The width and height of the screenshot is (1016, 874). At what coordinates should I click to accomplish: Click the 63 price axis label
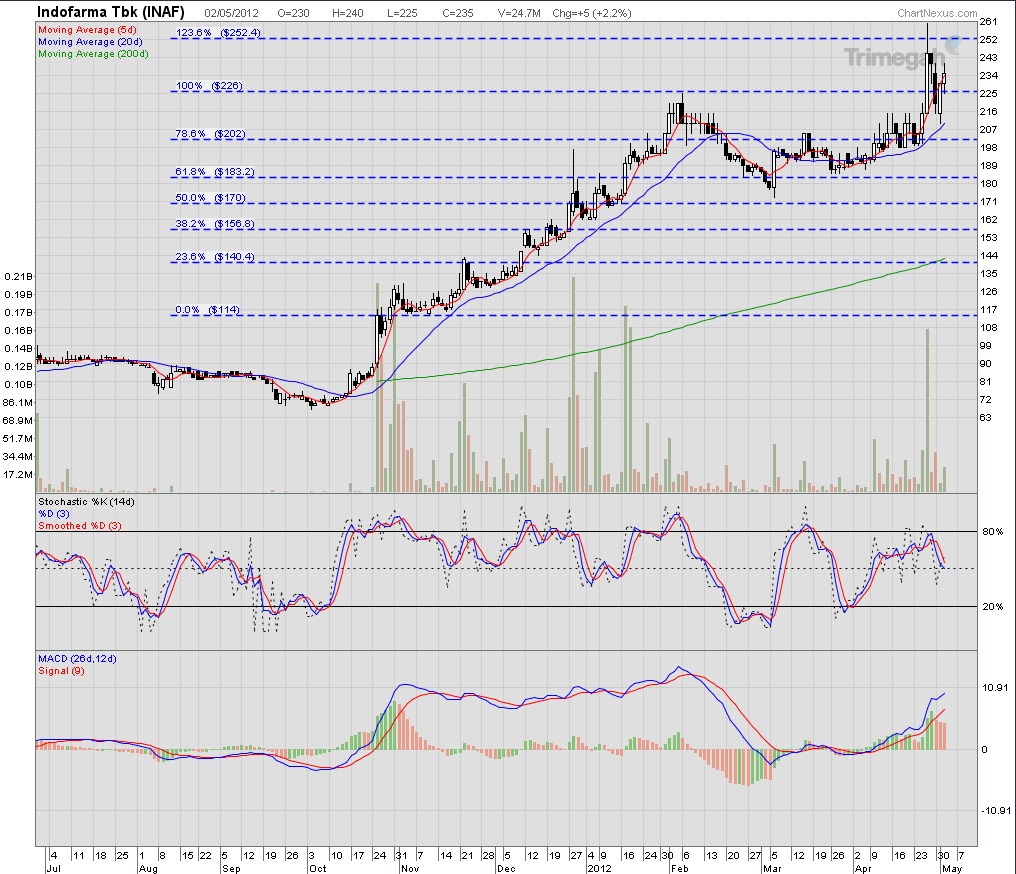point(986,417)
